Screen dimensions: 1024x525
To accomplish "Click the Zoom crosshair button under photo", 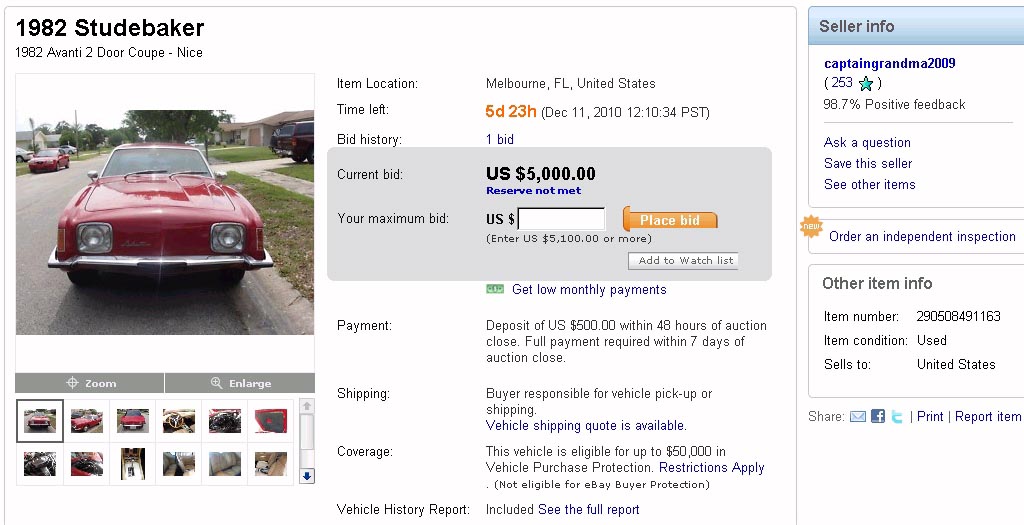I will point(90,383).
